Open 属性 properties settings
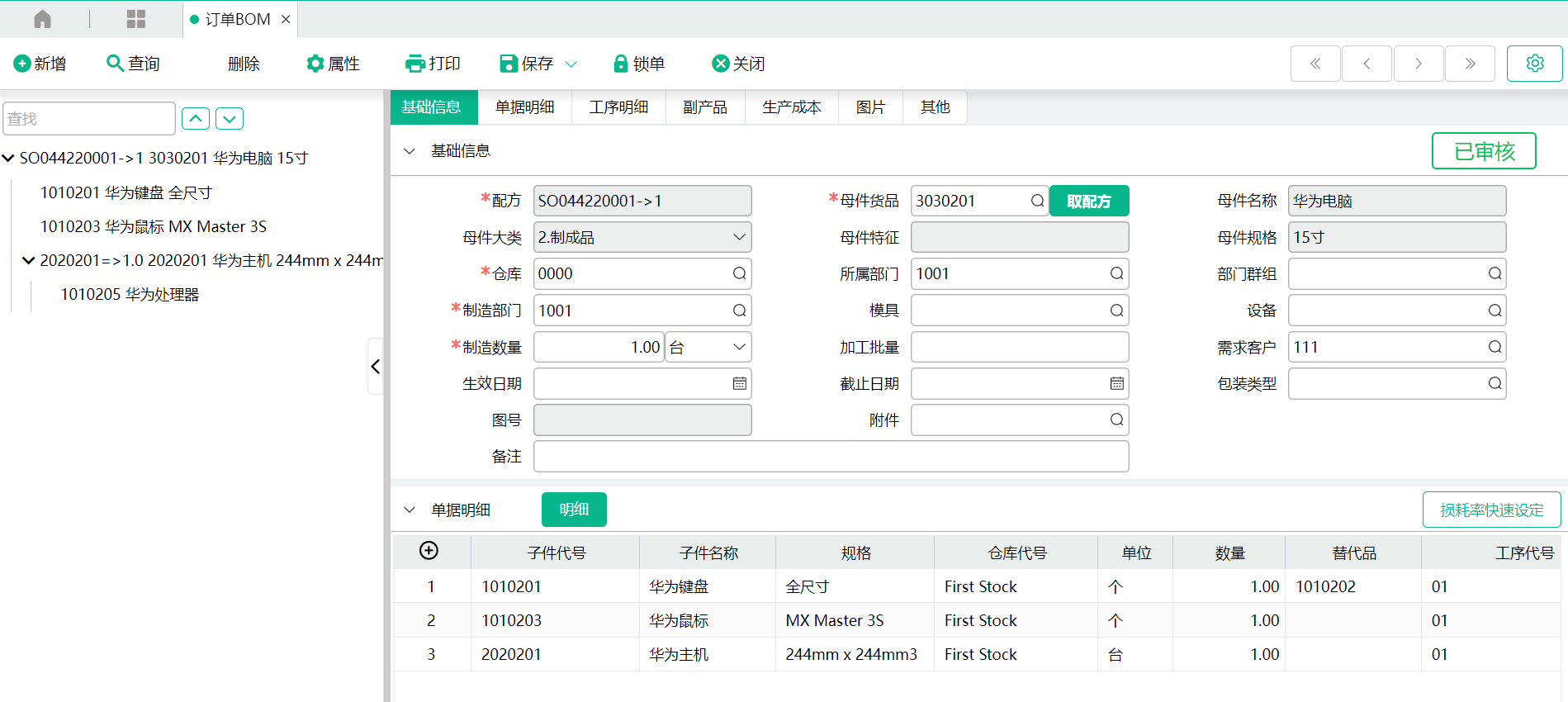 pos(333,64)
